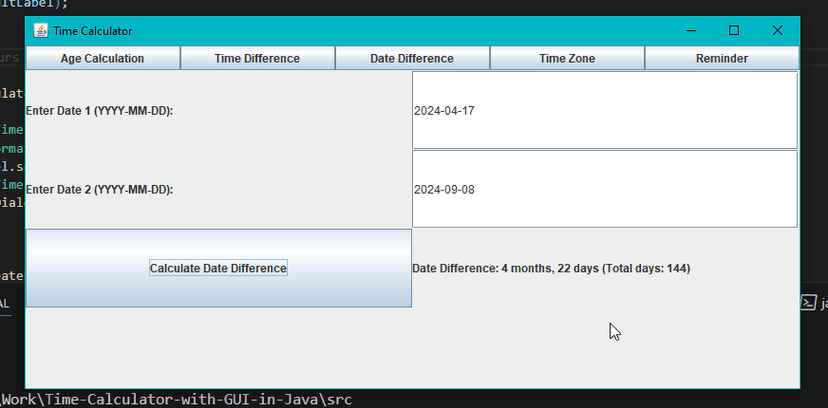The height and width of the screenshot is (408, 828).
Task: Select the Date Difference tab
Action: pyautogui.click(x=412, y=59)
